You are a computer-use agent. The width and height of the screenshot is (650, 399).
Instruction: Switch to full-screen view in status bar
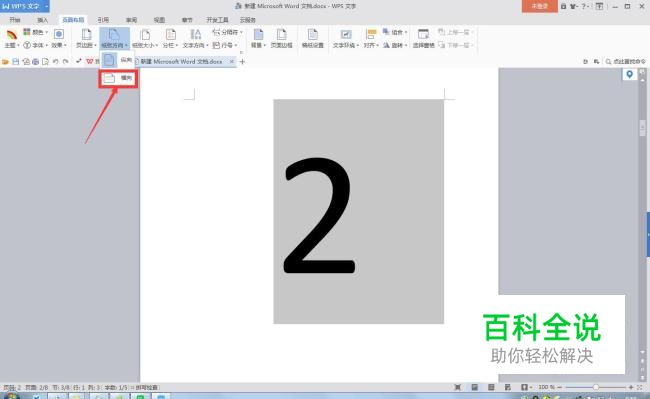click(x=458, y=387)
